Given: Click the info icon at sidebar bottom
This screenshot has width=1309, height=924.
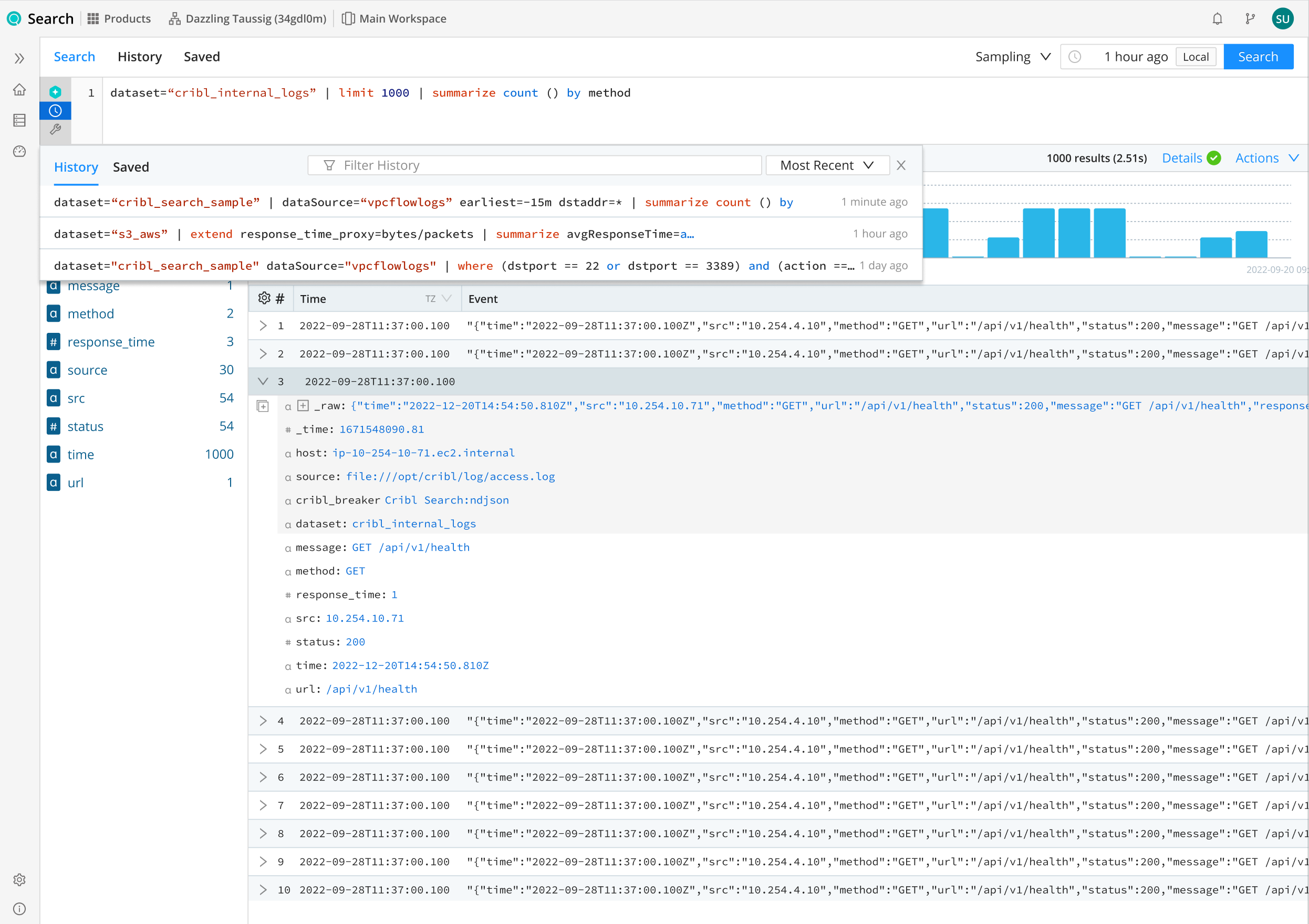Looking at the screenshot, I should click(19, 909).
